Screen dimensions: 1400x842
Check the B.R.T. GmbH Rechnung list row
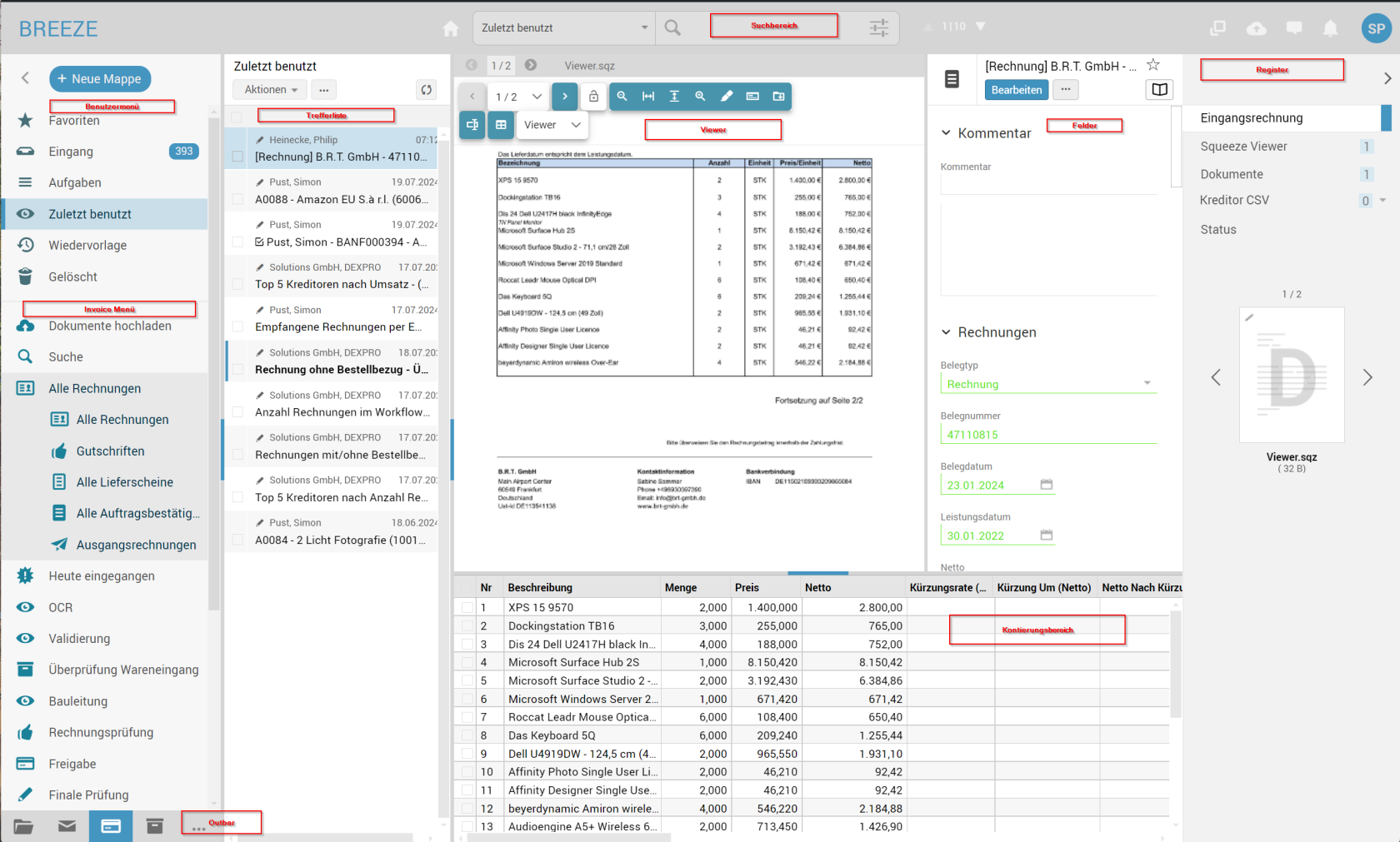[237, 157]
